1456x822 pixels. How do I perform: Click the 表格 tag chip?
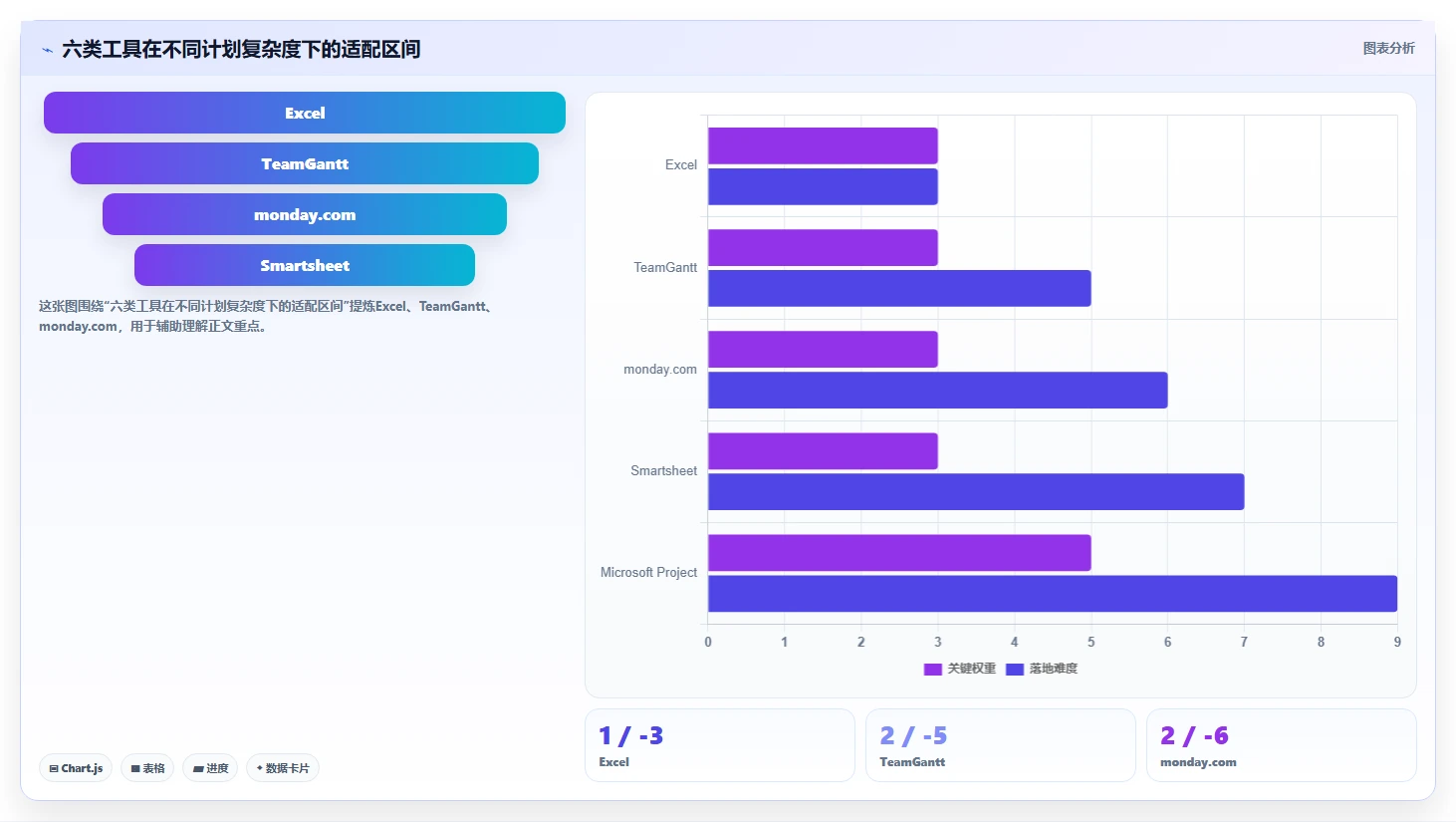click(147, 768)
